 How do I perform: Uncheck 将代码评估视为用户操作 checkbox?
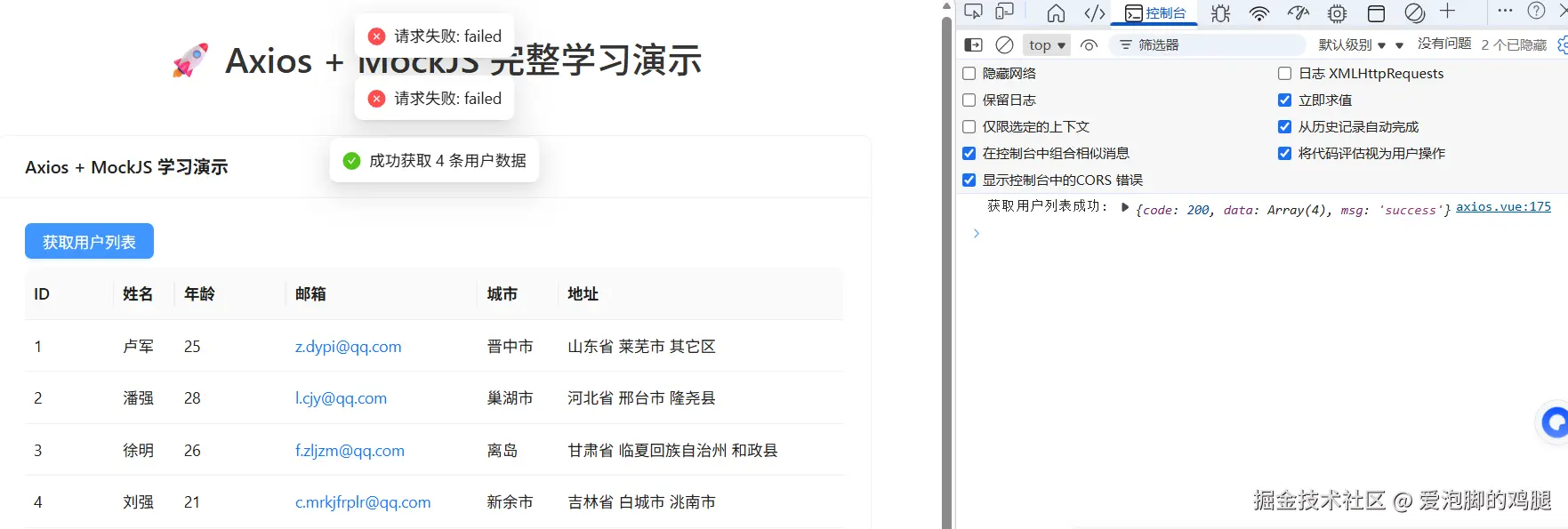click(1284, 153)
